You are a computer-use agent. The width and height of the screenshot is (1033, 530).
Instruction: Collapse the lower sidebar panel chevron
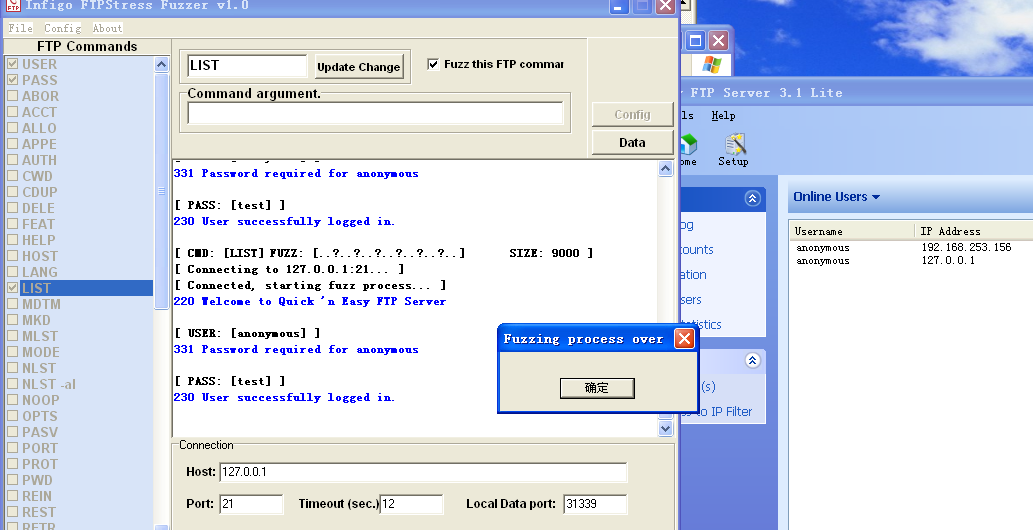[752, 361]
